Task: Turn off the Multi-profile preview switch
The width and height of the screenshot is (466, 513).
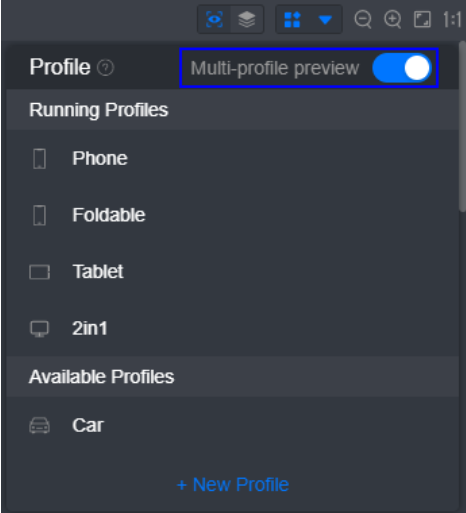Action: (402, 68)
